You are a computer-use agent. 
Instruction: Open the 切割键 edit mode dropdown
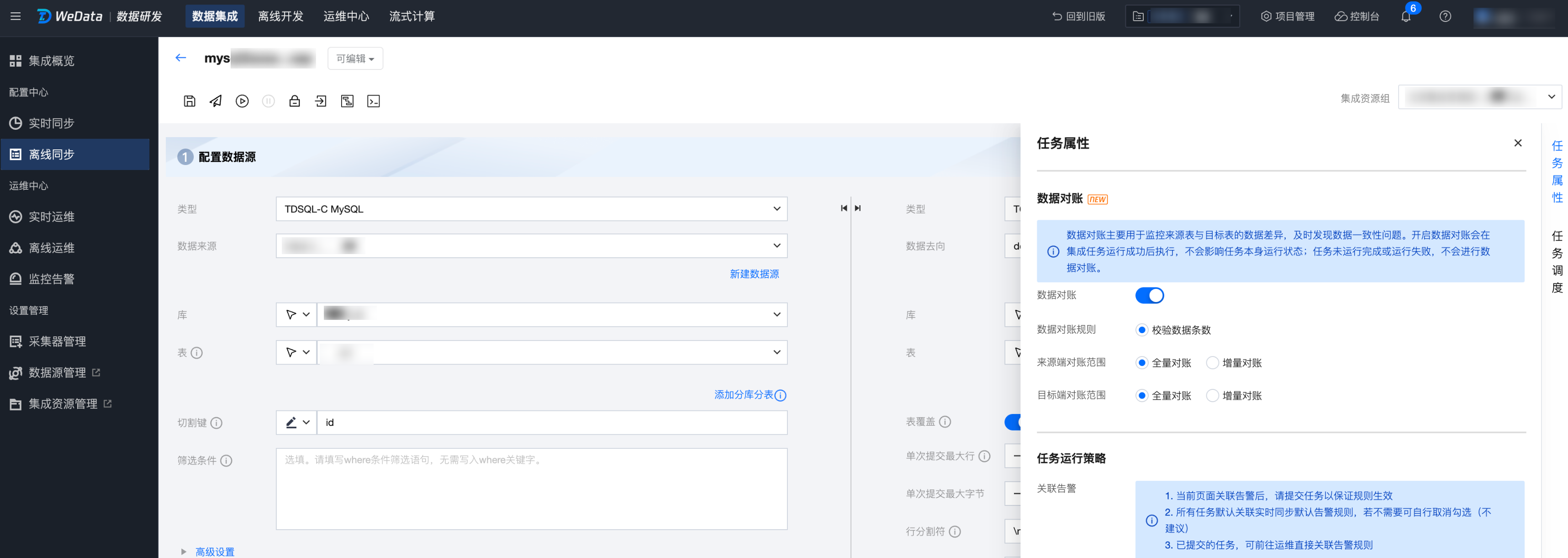(296, 423)
